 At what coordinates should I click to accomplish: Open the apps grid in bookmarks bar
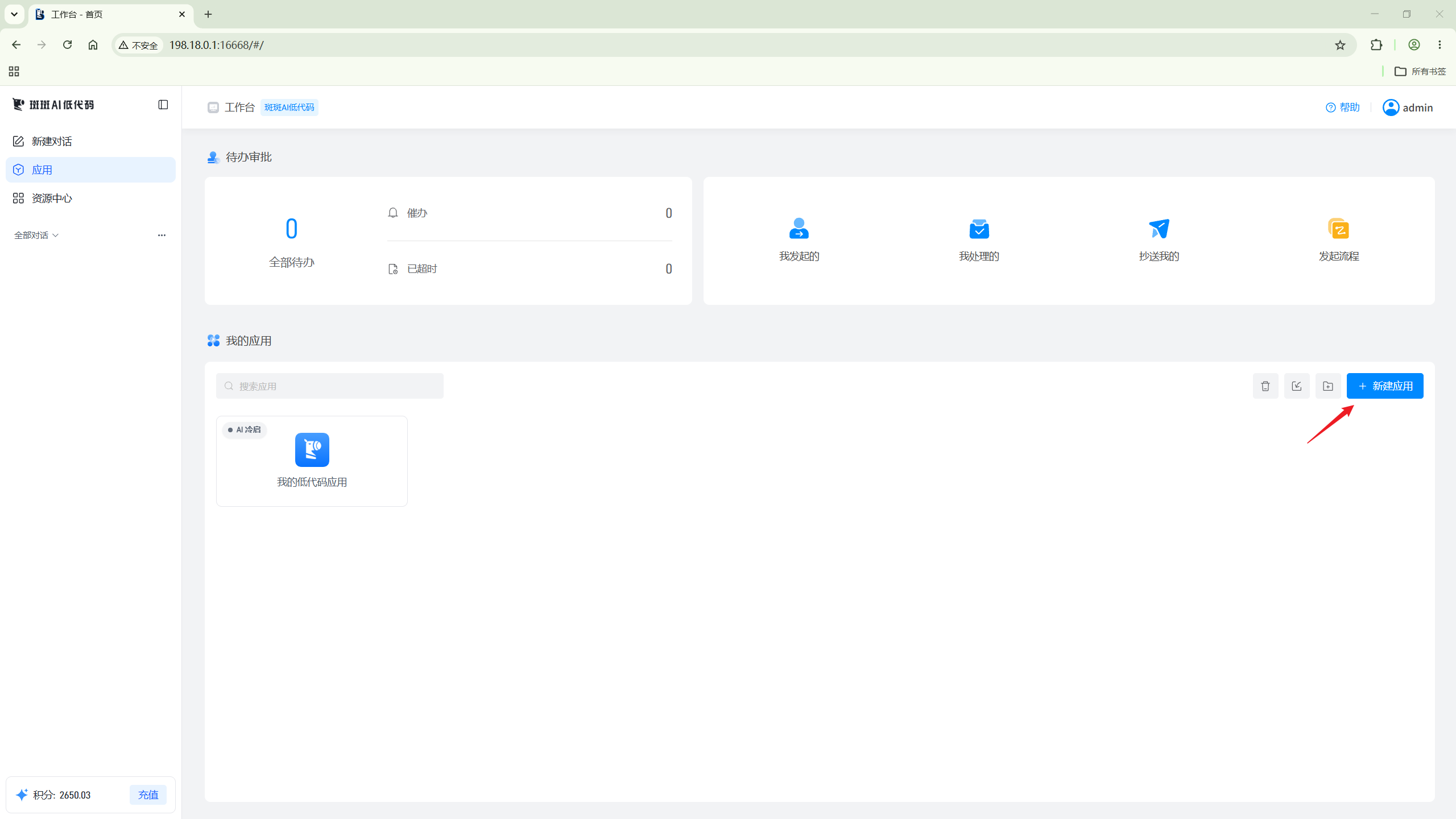click(x=14, y=71)
